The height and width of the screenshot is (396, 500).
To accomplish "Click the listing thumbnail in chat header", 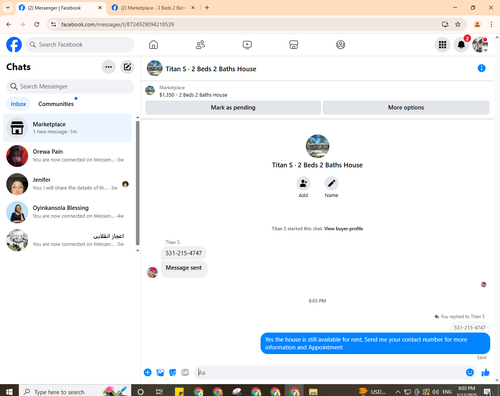I will [x=155, y=68].
